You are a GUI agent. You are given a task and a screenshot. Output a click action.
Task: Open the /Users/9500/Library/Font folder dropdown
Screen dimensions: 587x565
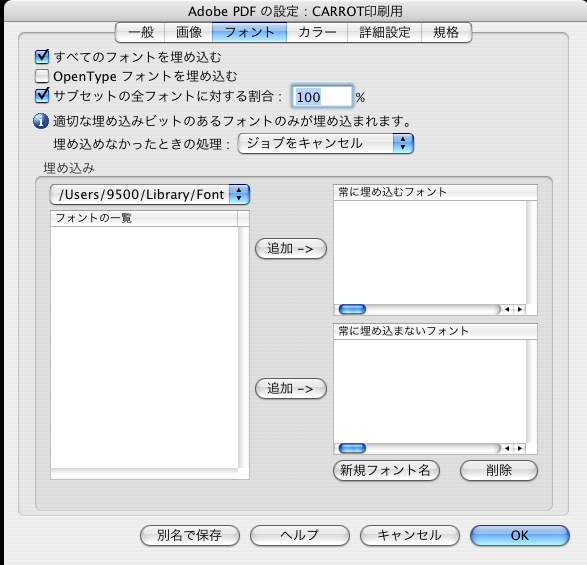[149, 194]
